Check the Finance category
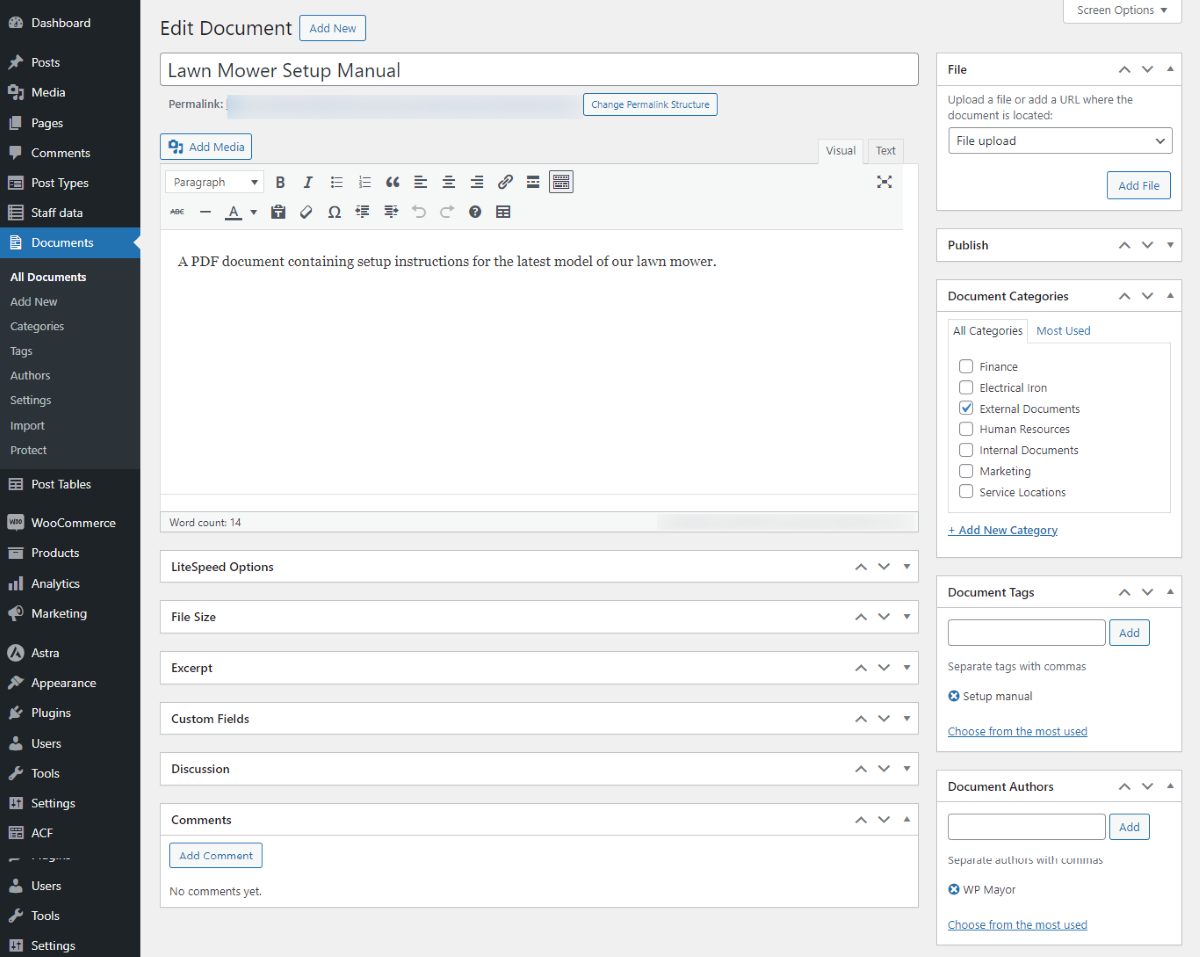Viewport: 1200px width, 957px height. pyautogui.click(x=966, y=367)
